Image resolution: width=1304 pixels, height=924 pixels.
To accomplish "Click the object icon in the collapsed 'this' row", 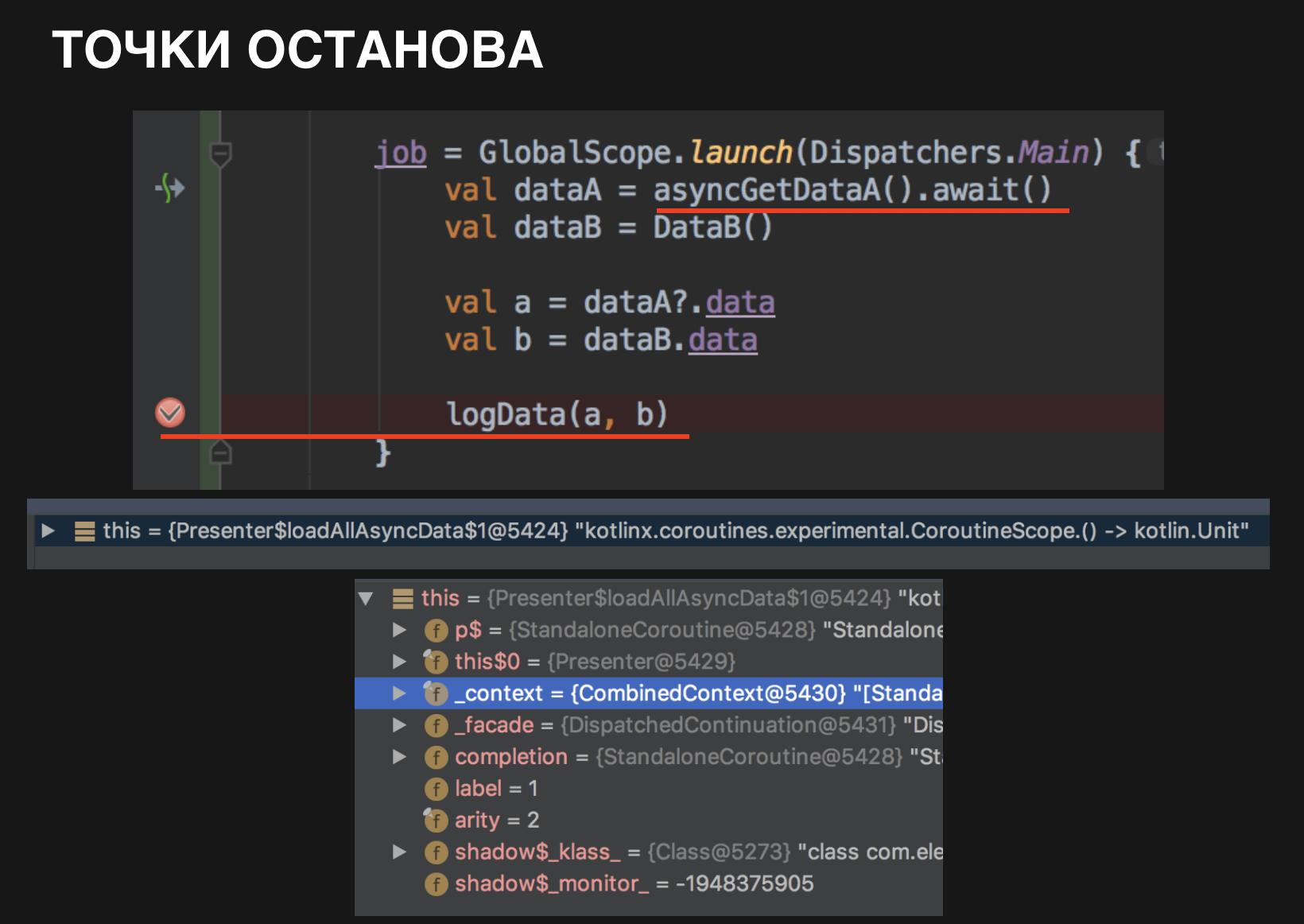I will pos(84,531).
